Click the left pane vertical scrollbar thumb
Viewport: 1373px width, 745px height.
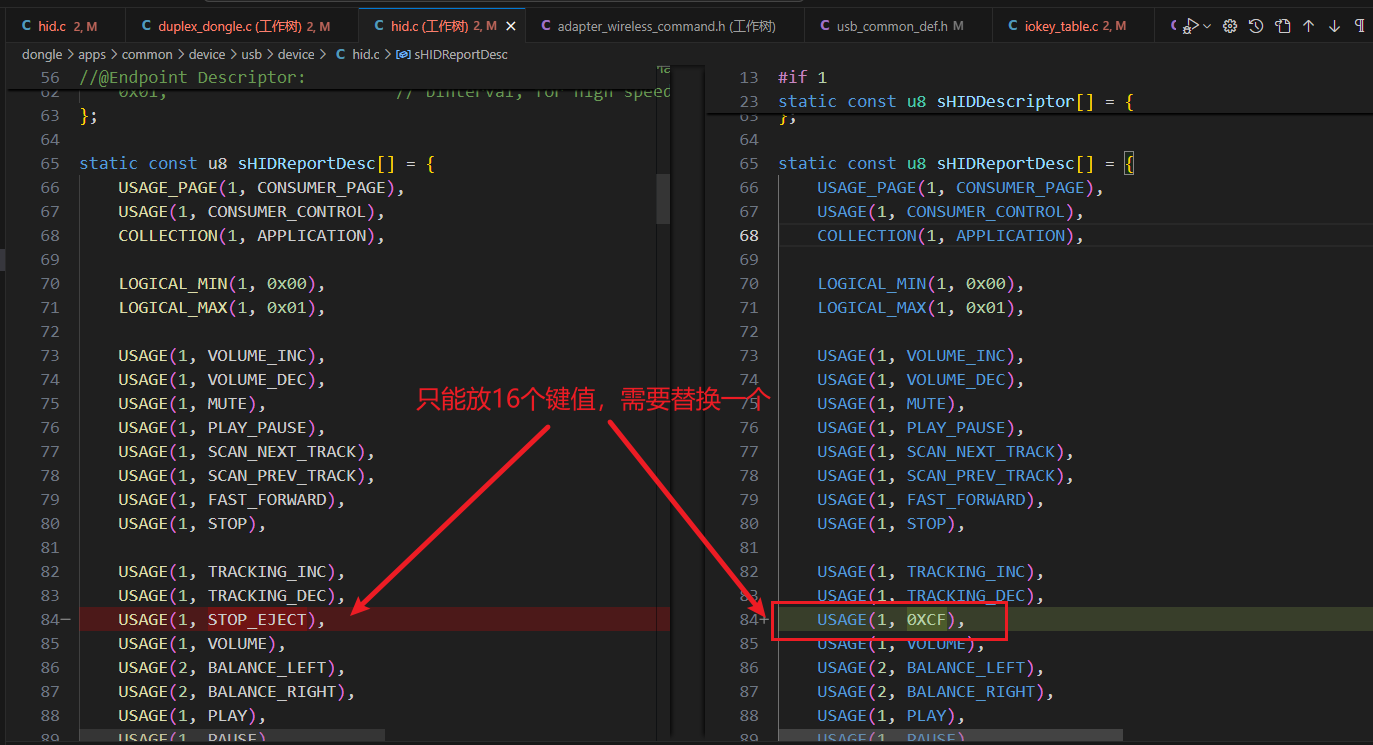coord(662,198)
